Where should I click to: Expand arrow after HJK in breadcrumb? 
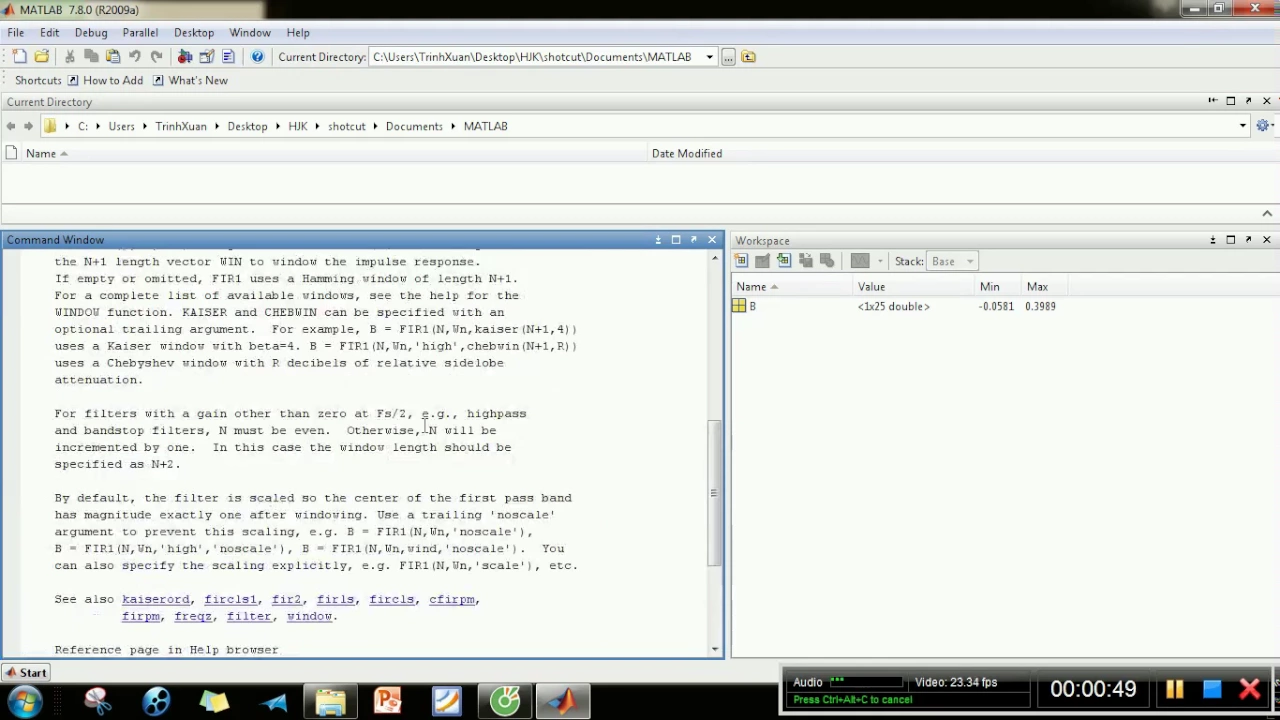pos(317,126)
